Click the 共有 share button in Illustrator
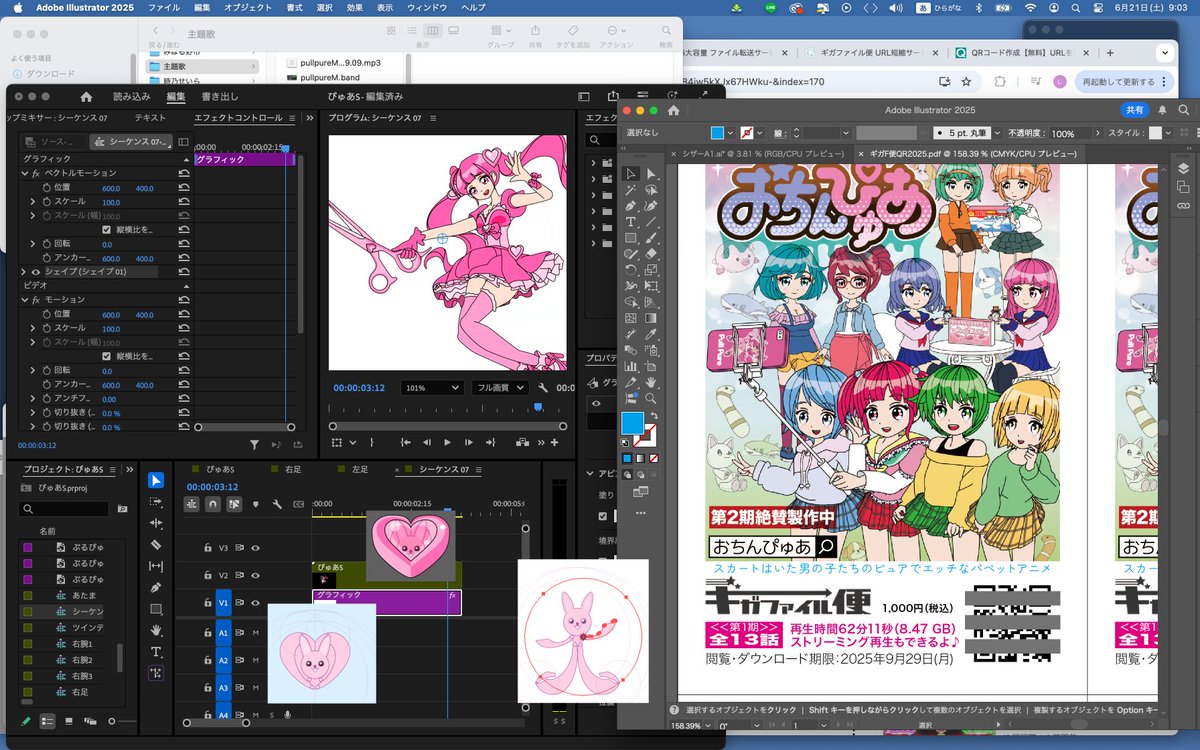Image resolution: width=1200 pixels, height=750 pixels. coord(1135,110)
